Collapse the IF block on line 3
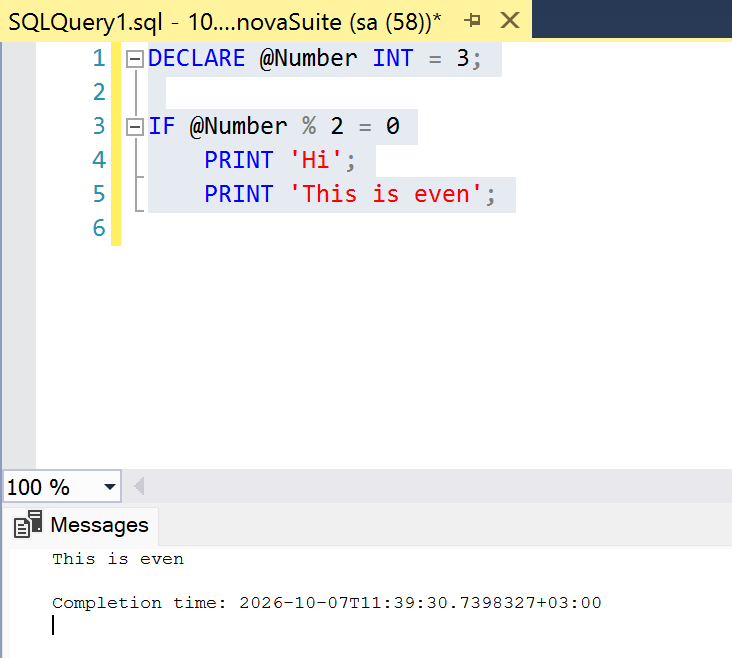The image size is (732, 658). tap(135, 127)
